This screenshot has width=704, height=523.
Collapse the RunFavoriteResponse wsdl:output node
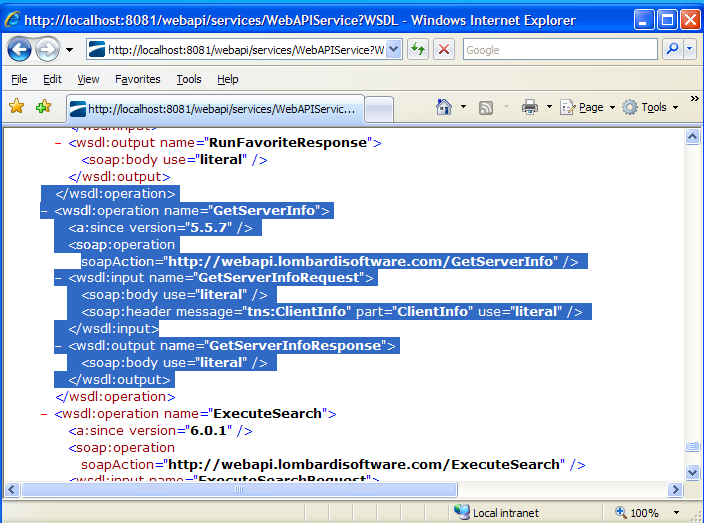click(x=58, y=143)
